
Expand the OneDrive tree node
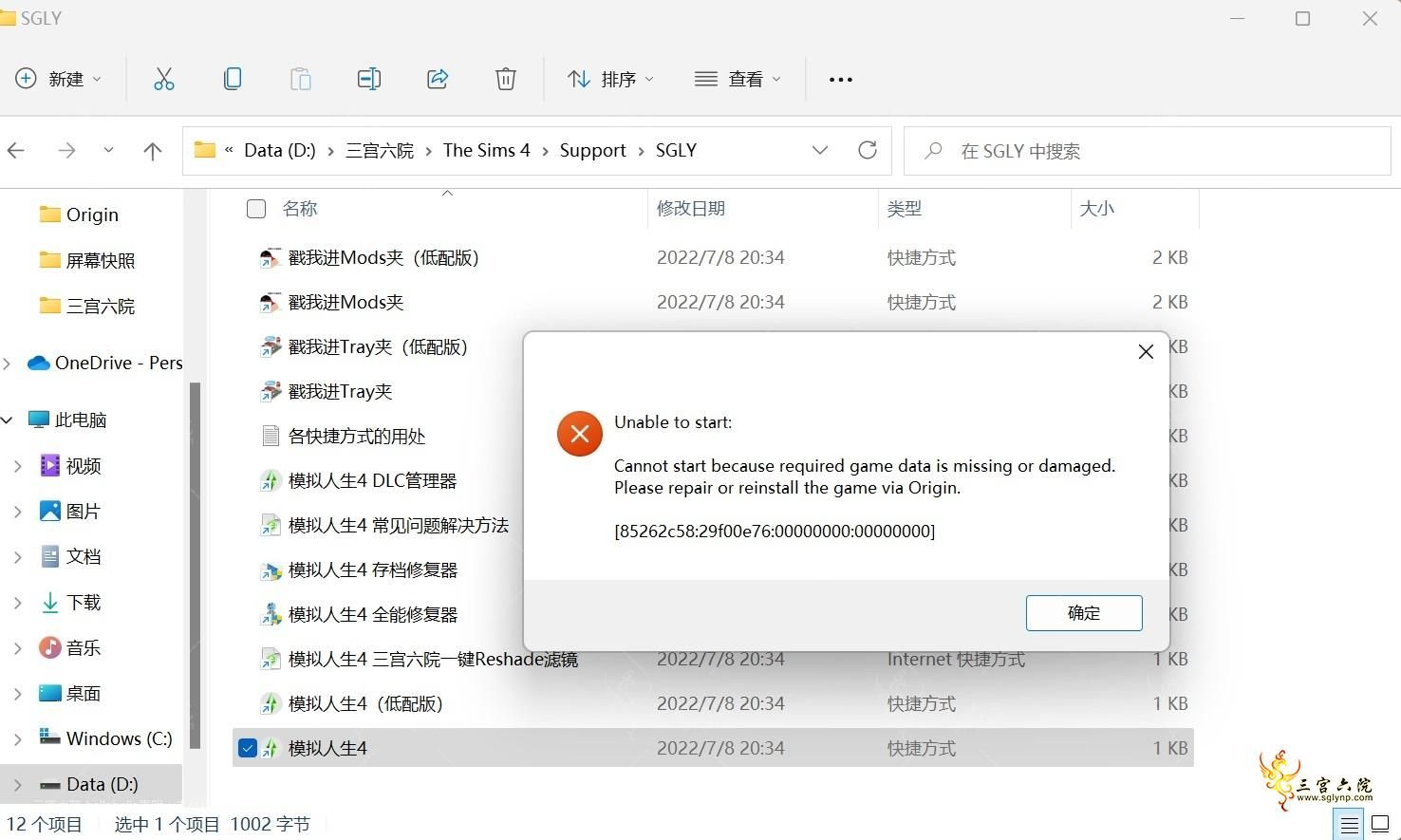pyautogui.click(x=8, y=364)
